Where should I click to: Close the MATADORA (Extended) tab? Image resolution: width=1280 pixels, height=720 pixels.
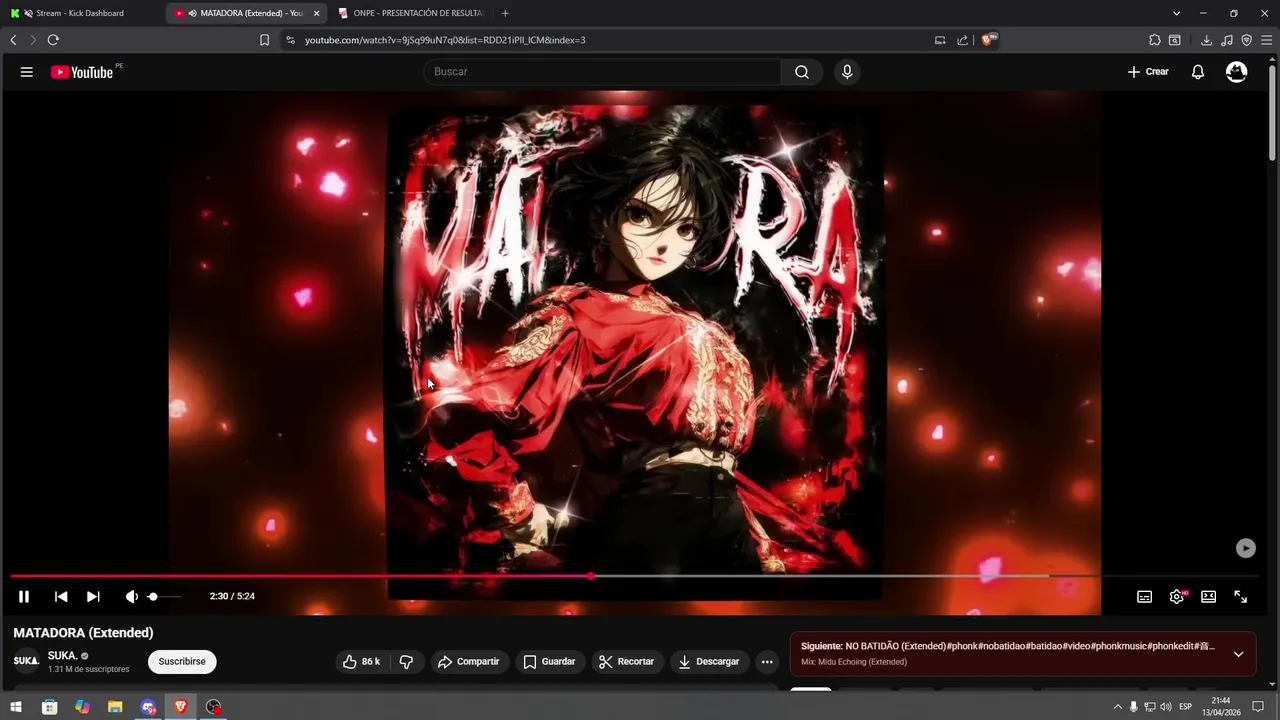coord(317,13)
